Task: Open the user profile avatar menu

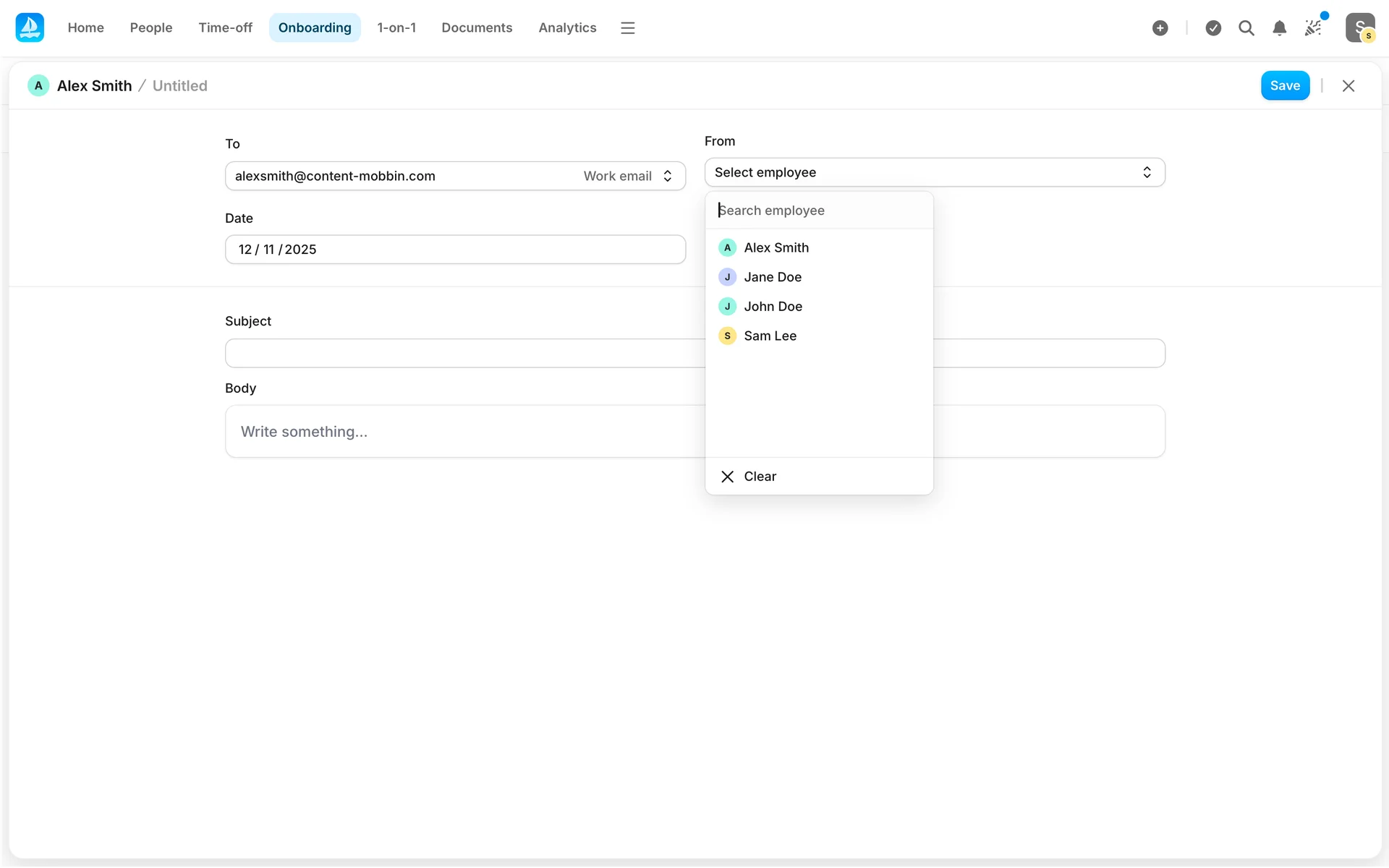Action: coord(1359,27)
